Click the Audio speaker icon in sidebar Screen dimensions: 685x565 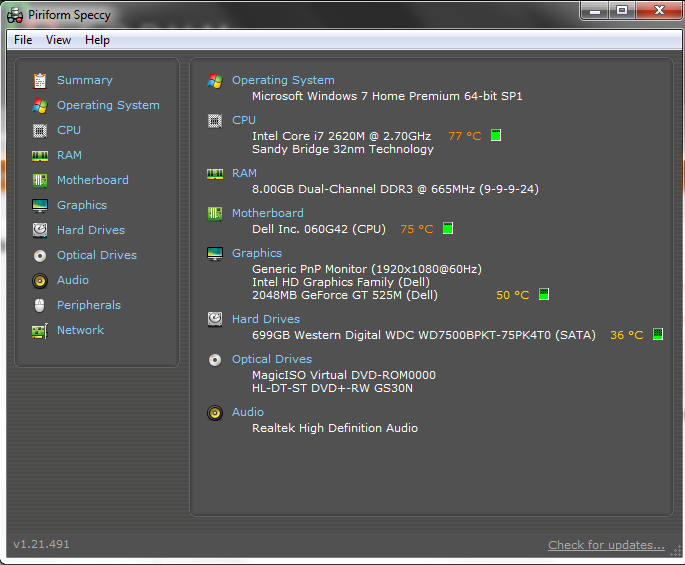40,281
